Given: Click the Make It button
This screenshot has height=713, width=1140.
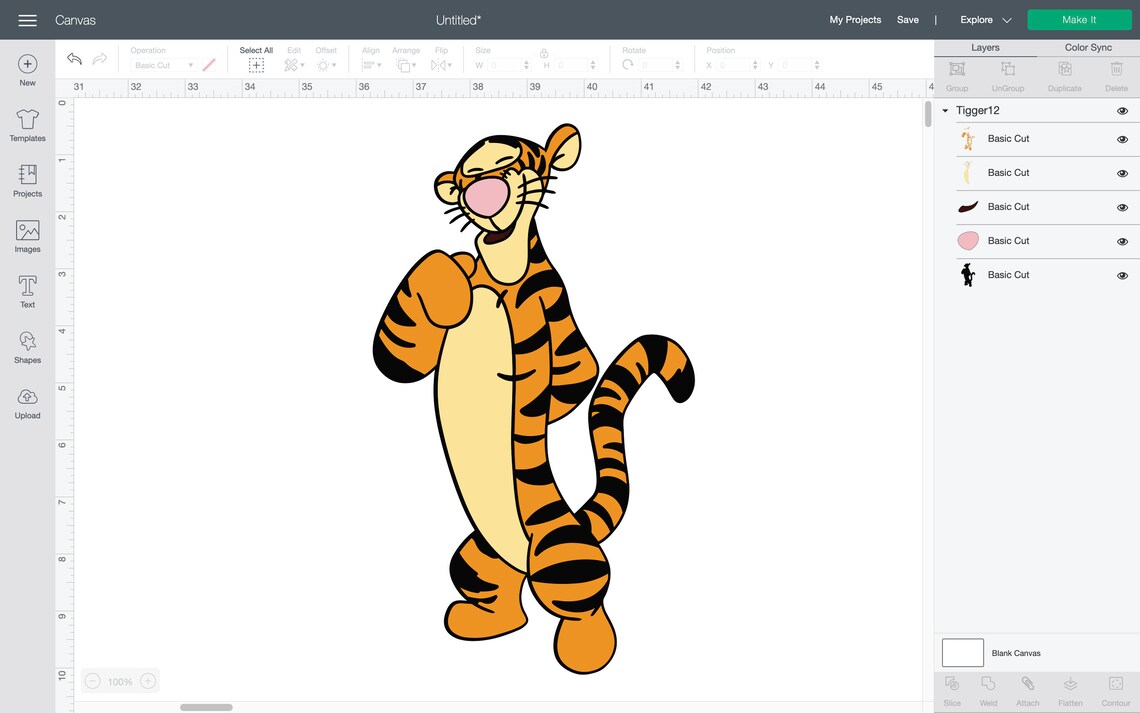Looking at the screenshot, I should 1079,19.
